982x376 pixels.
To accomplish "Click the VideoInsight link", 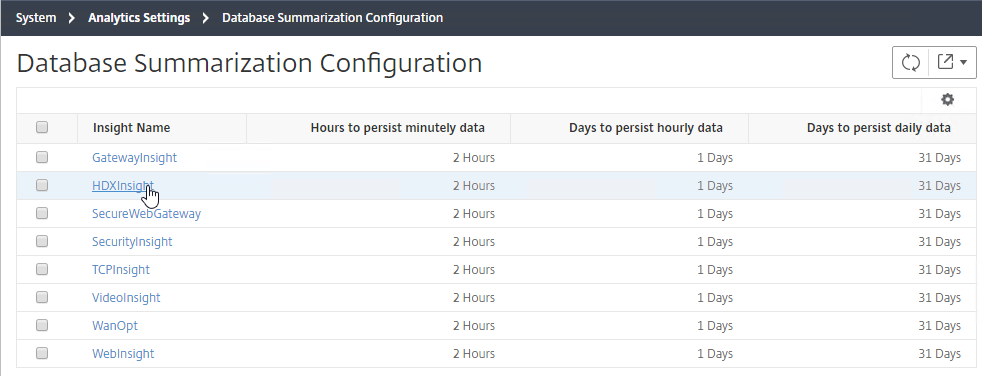I will pyautogui.click(x=126, y=298).
